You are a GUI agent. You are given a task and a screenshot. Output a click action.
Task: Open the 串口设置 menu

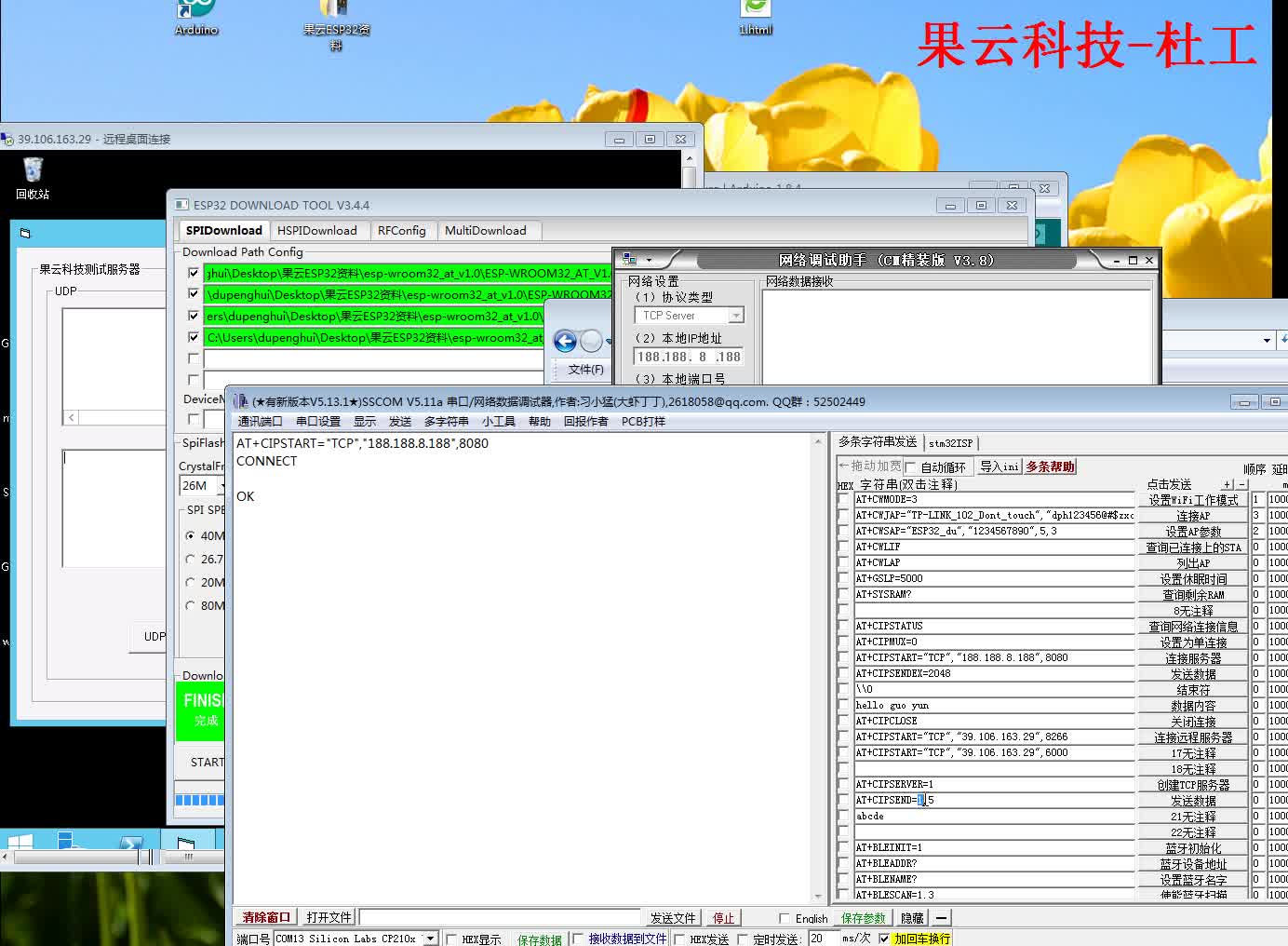(x=318, y=422)
